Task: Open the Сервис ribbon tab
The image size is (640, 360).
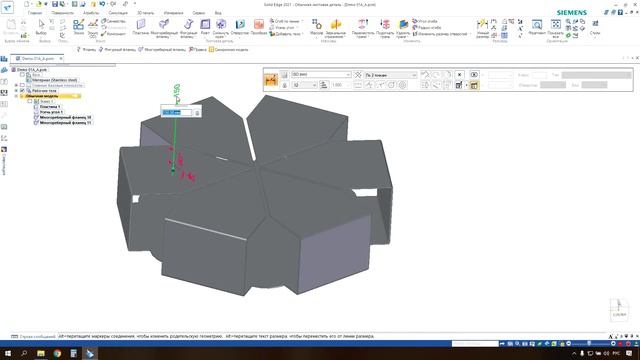Action: [199, 13]
